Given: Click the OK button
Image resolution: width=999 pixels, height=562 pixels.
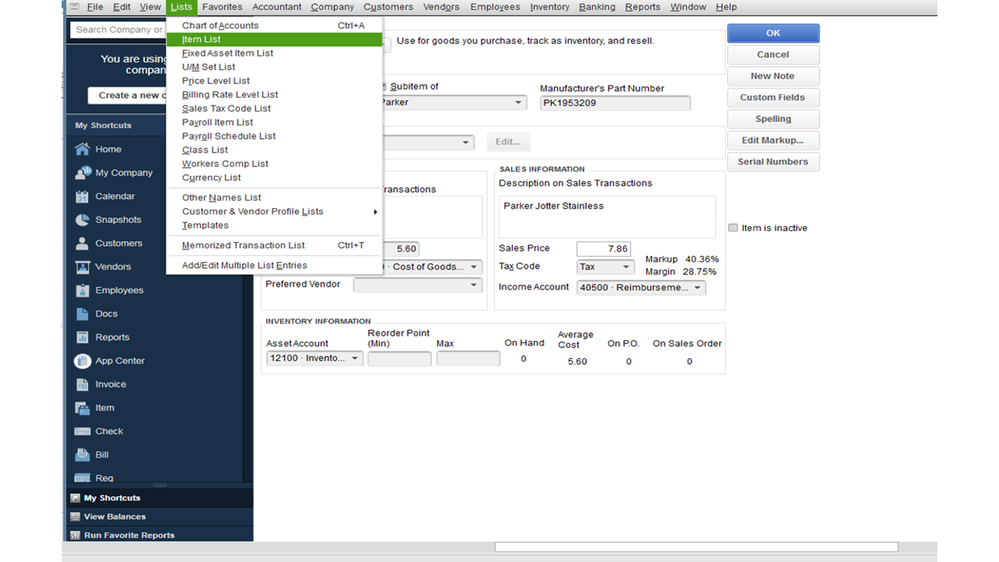Looking at the screenshot, I should (x=773, y=33).
